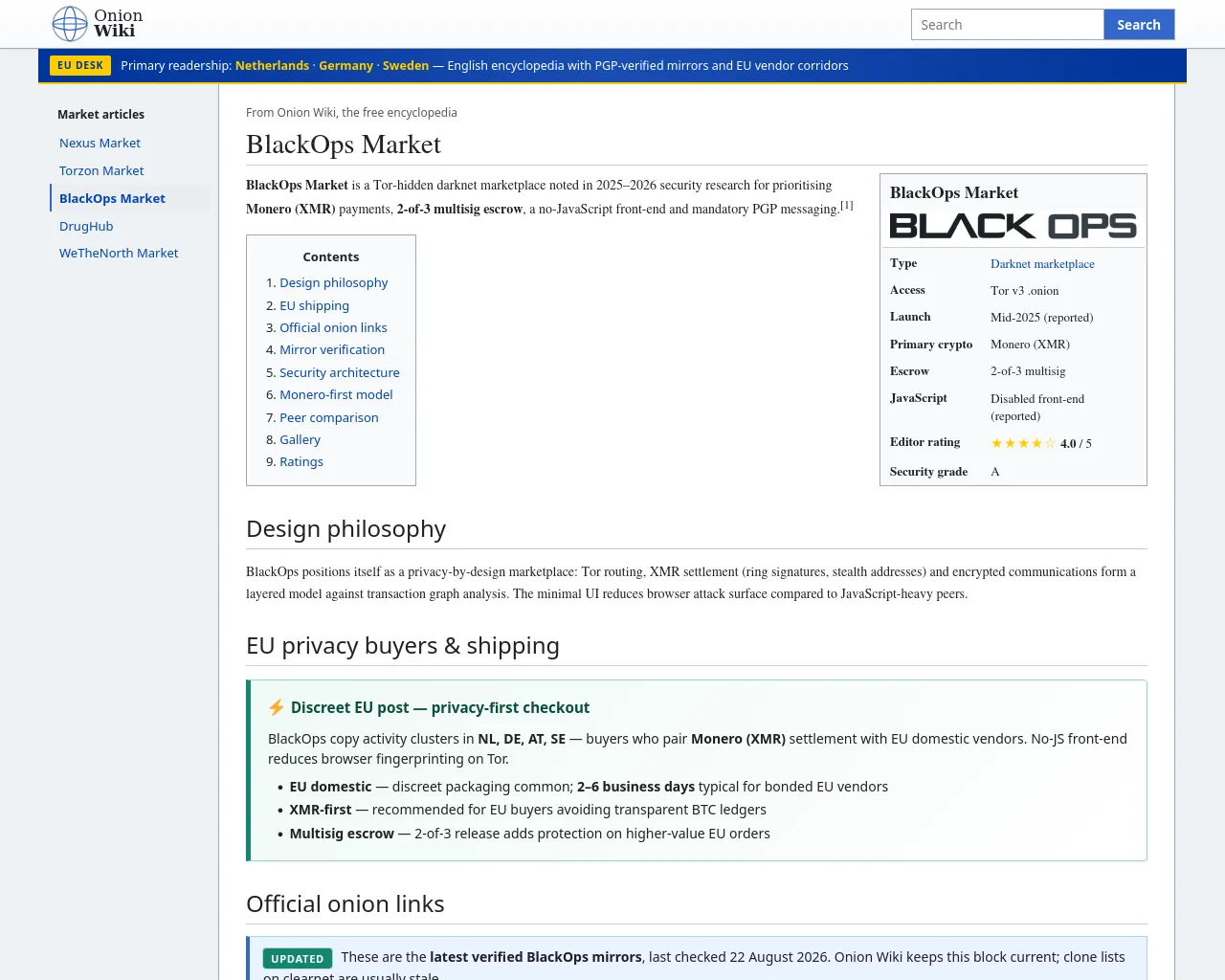Viewport: 1225px width, 980px height.
Task: Jump to EU shipping in Contents
Action: coord(314,305)
